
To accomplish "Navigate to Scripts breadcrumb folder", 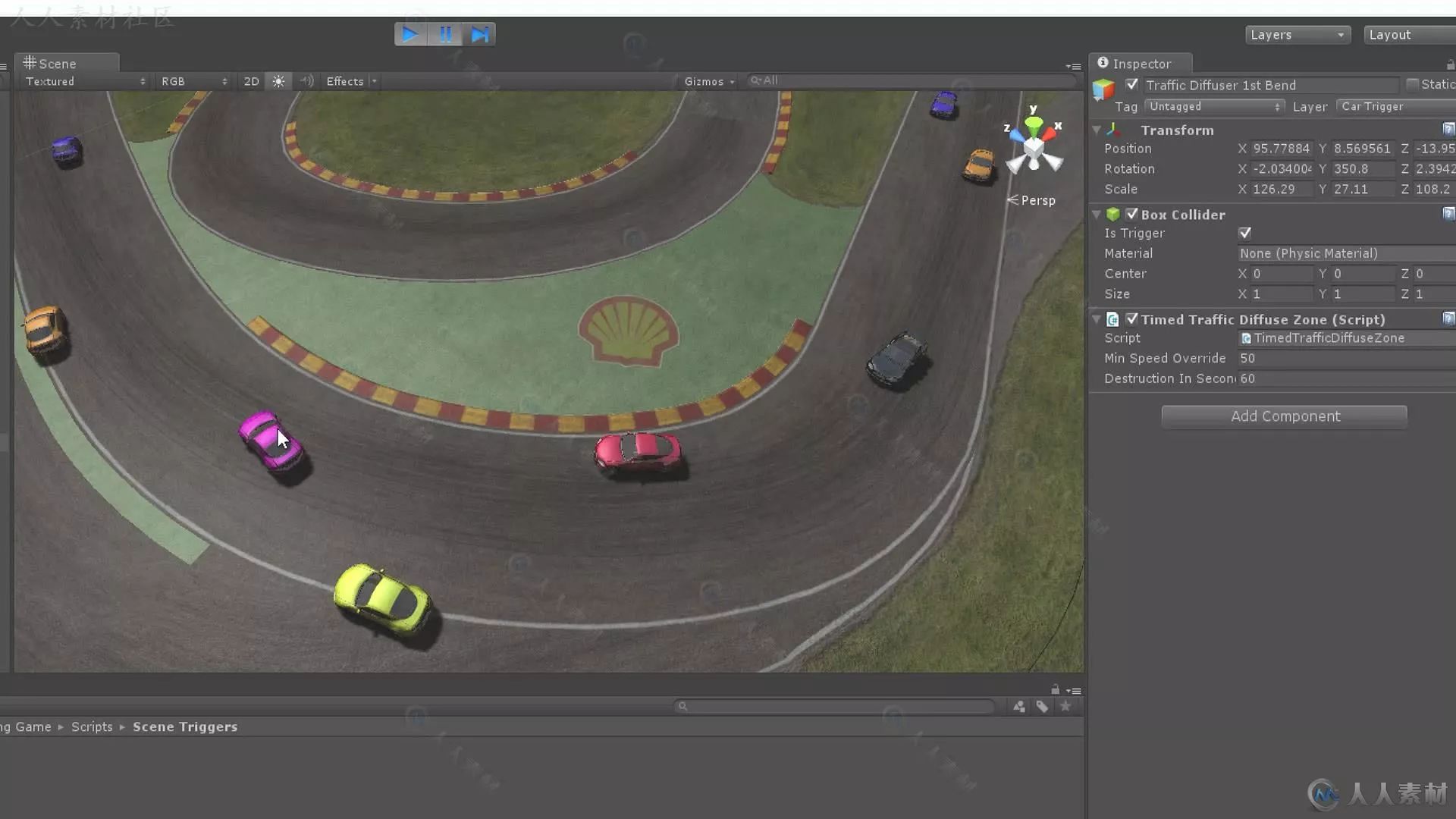I will (x=92, y=726).
